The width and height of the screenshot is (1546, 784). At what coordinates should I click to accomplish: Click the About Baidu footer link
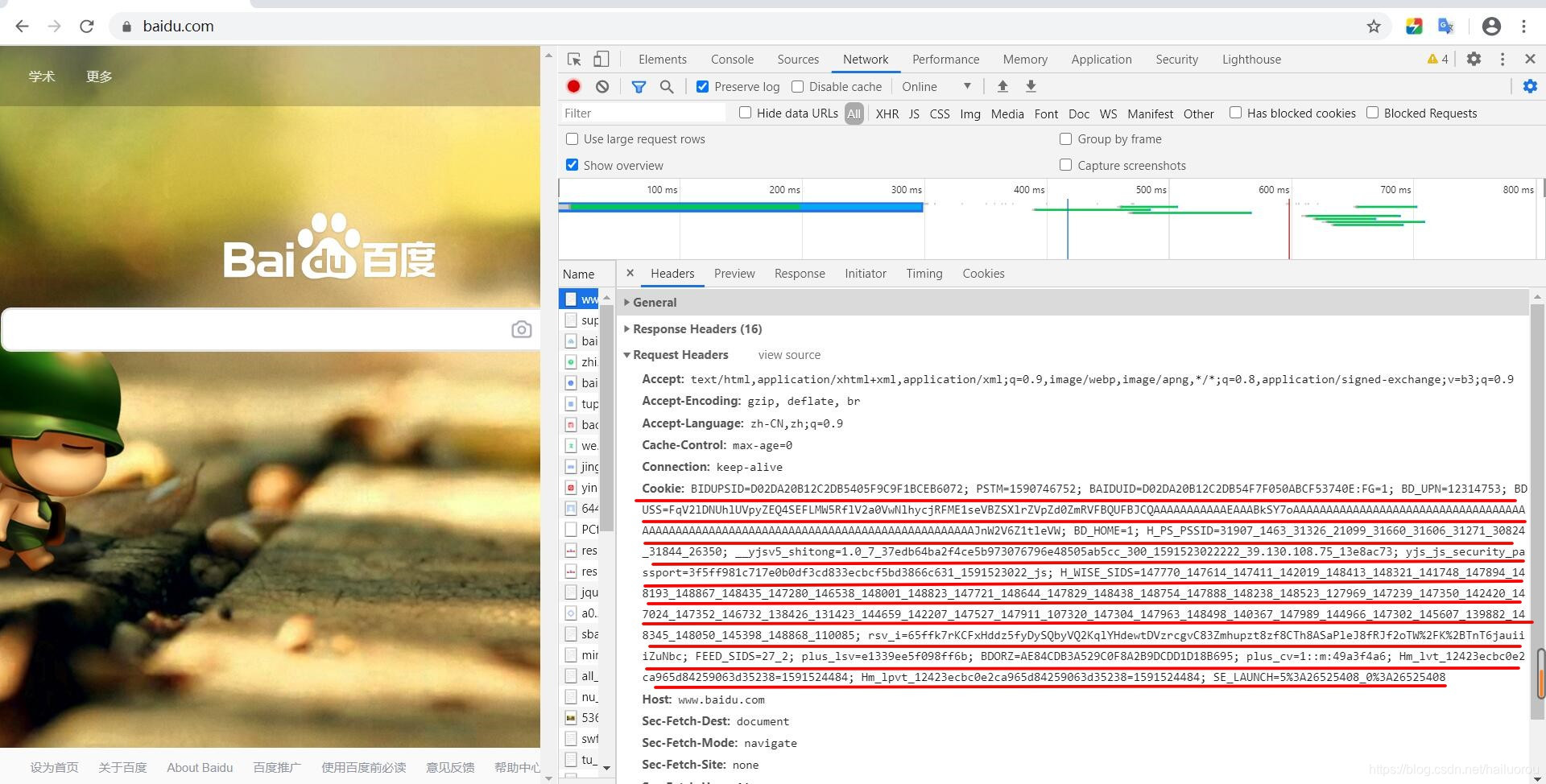pos(200,767)
